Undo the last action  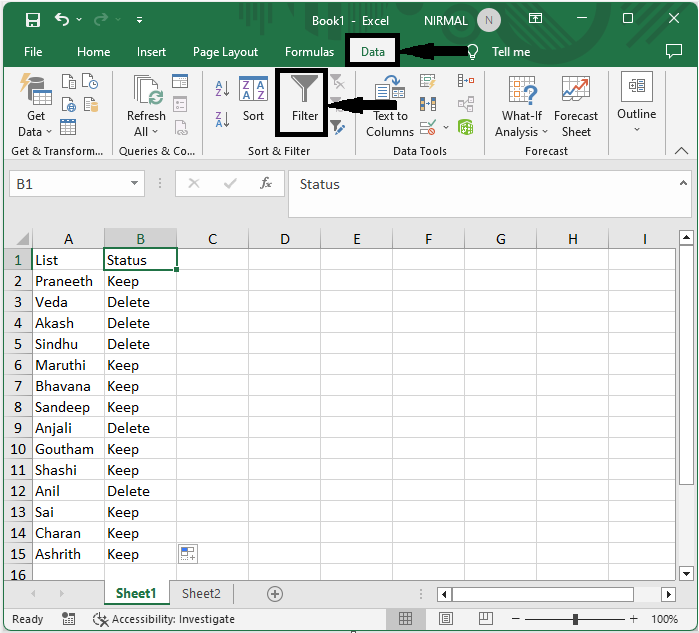[x=62, y=20]
